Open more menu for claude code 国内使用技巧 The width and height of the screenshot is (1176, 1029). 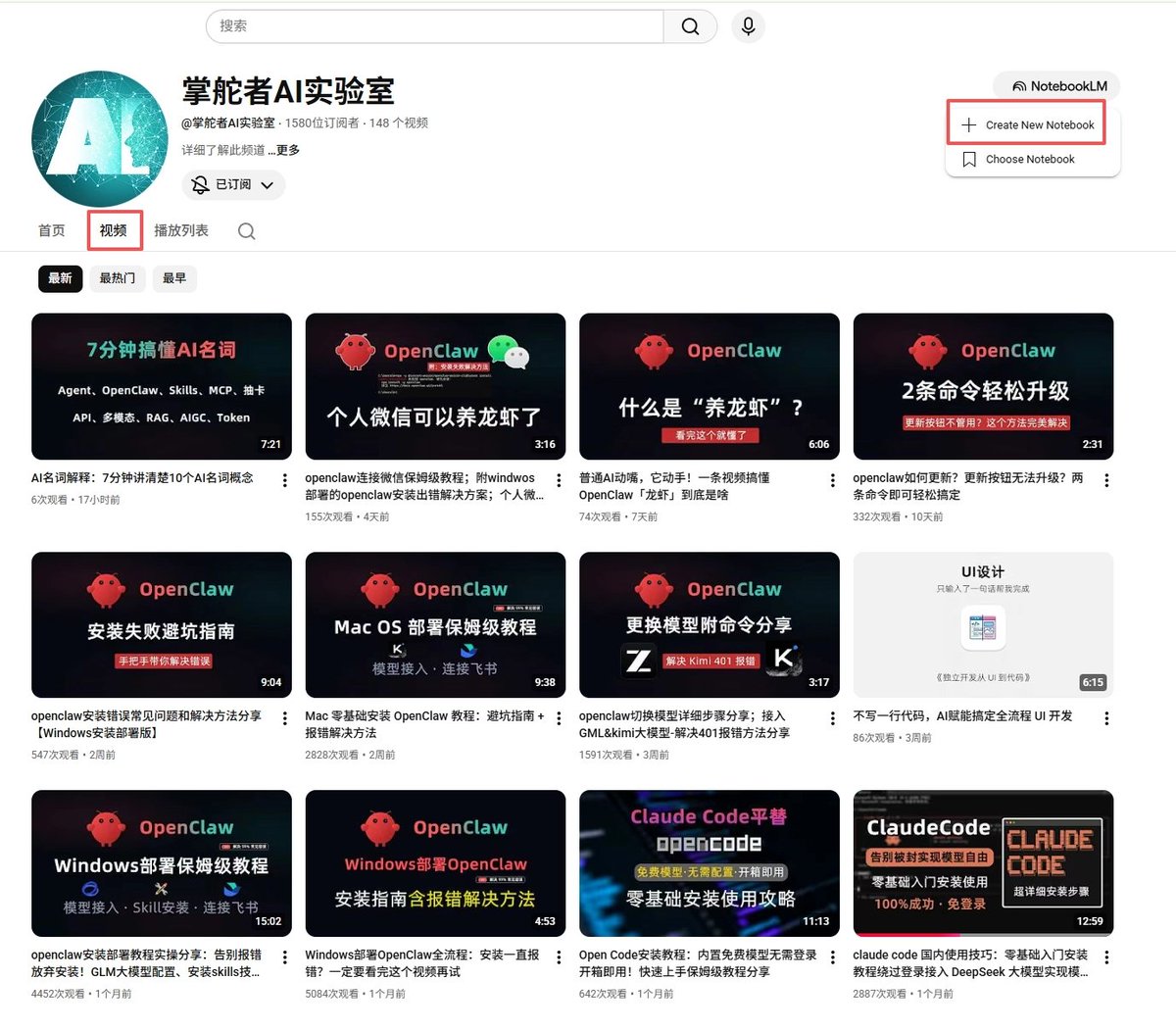tap(1106, 957)
